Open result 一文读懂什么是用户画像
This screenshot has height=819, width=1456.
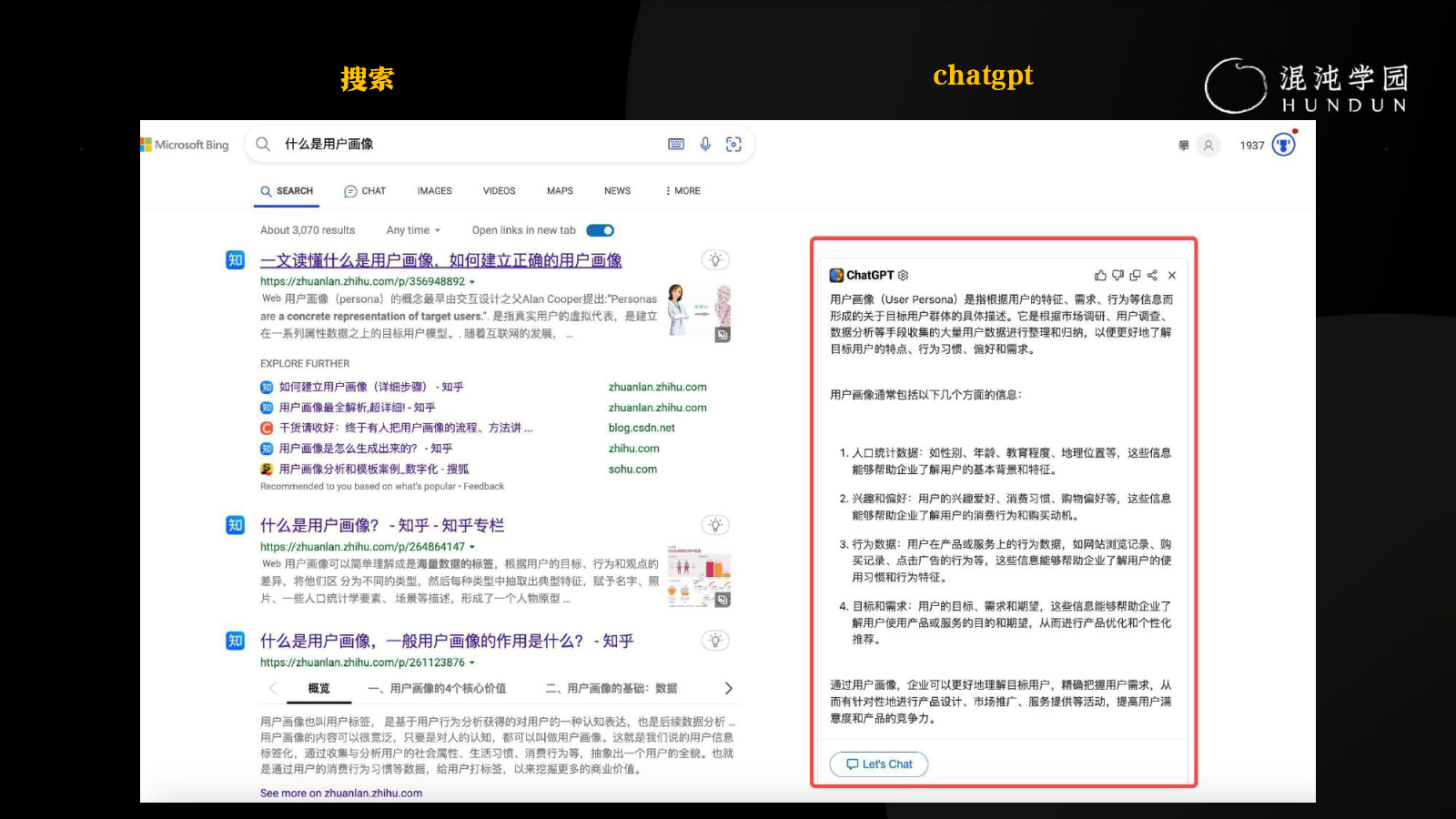[x=441, y=260]
